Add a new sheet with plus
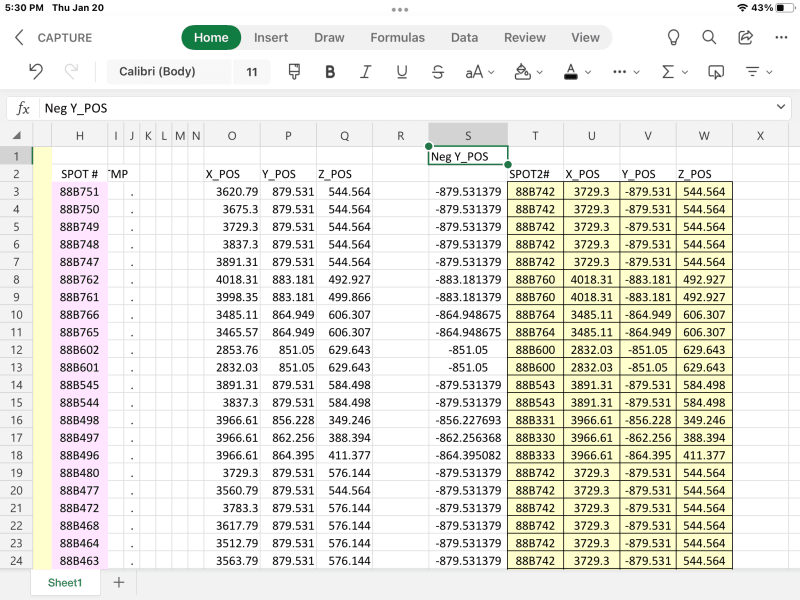The image size is (800, 600). (118, 583)
